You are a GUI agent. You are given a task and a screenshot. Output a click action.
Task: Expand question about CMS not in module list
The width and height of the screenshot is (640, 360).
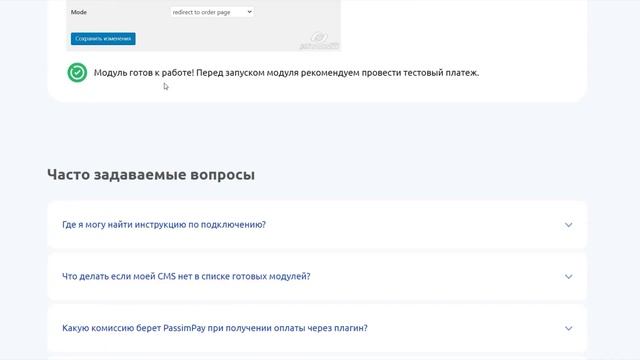317,276
